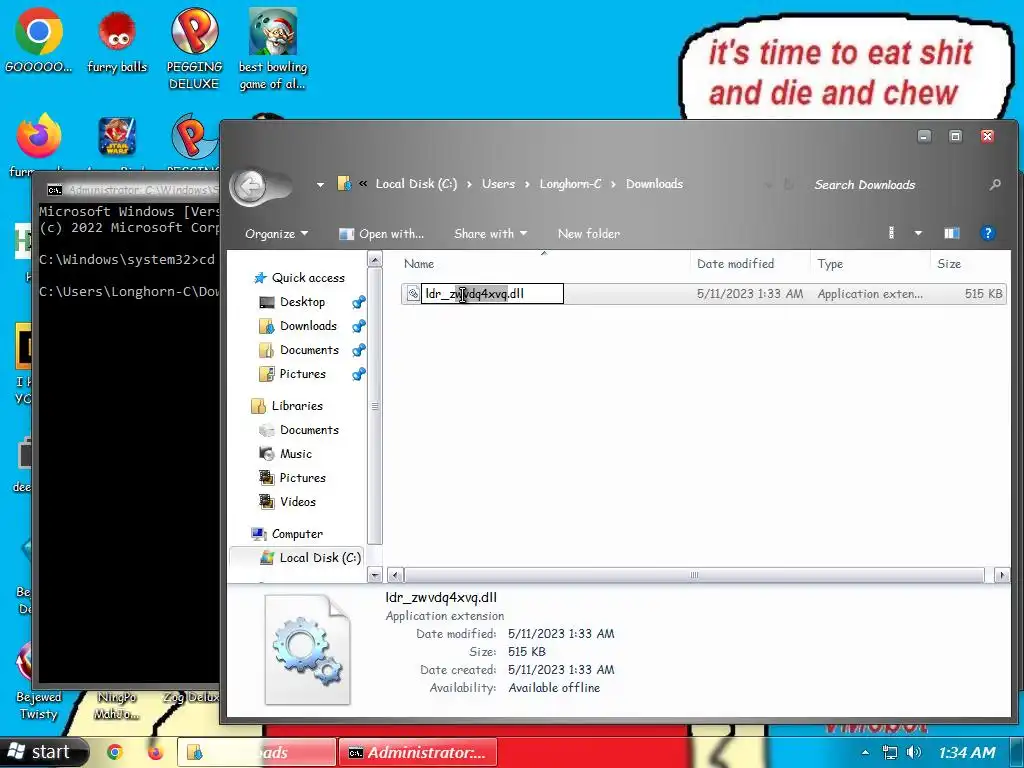Image resolution: width=1024 pixels, height=768 pixels.
Task: Open the Organize menu
Action: point(276,234)
